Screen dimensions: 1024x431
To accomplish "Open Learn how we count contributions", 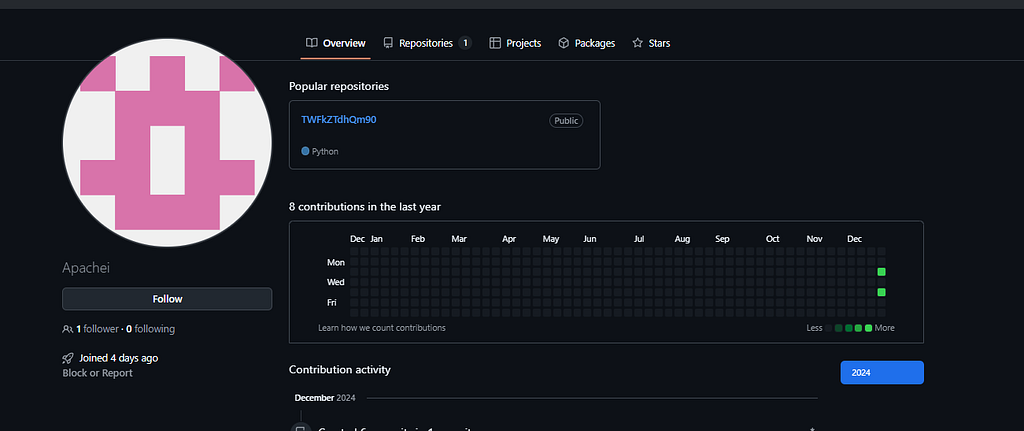I will click(382, 328).
